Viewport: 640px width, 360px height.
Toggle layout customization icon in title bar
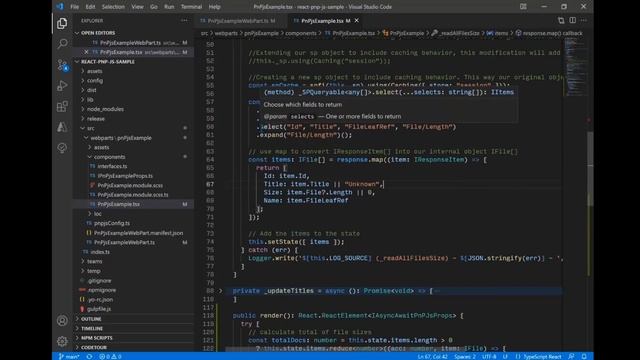click(x=523, y=7)
